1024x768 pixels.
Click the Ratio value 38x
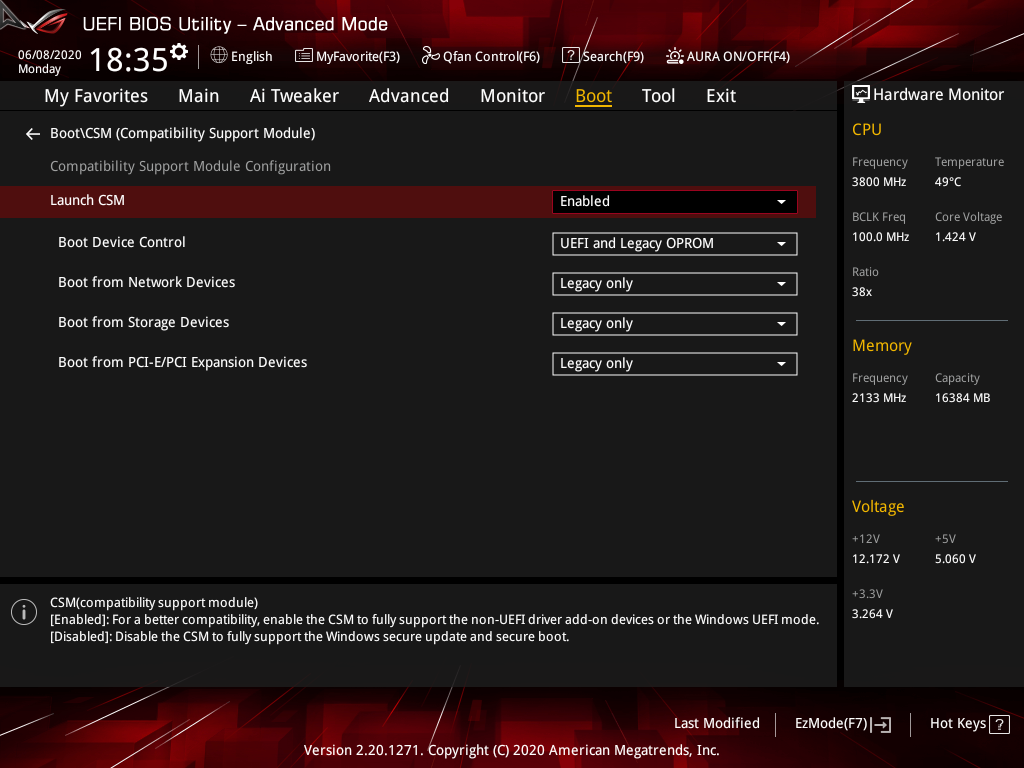[x=861, y=292]
